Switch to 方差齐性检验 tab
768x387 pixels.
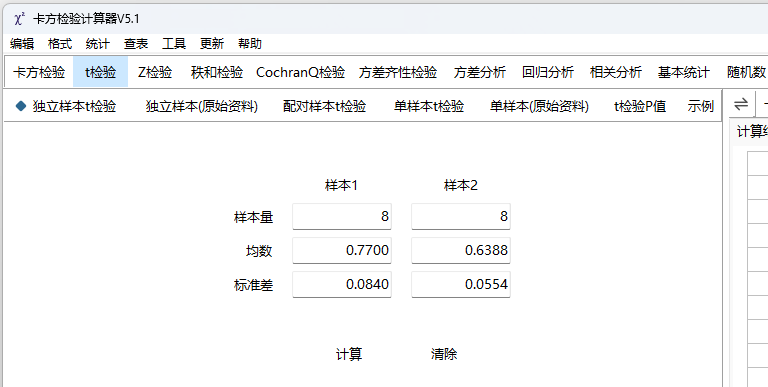pos(398,72)
